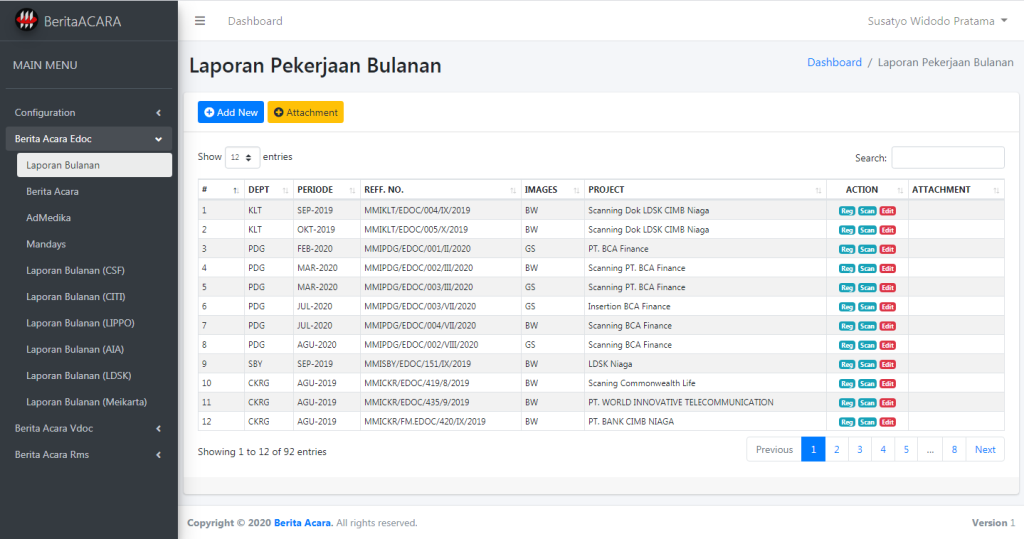Sort table by ACTION column

(x=867, y=189)
